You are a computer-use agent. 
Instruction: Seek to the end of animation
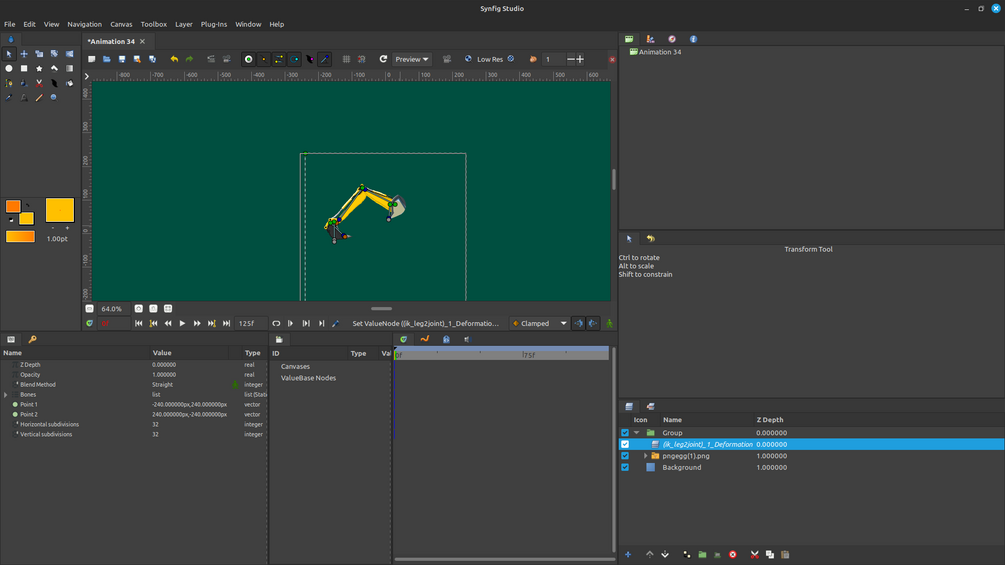tap(226, 323)
